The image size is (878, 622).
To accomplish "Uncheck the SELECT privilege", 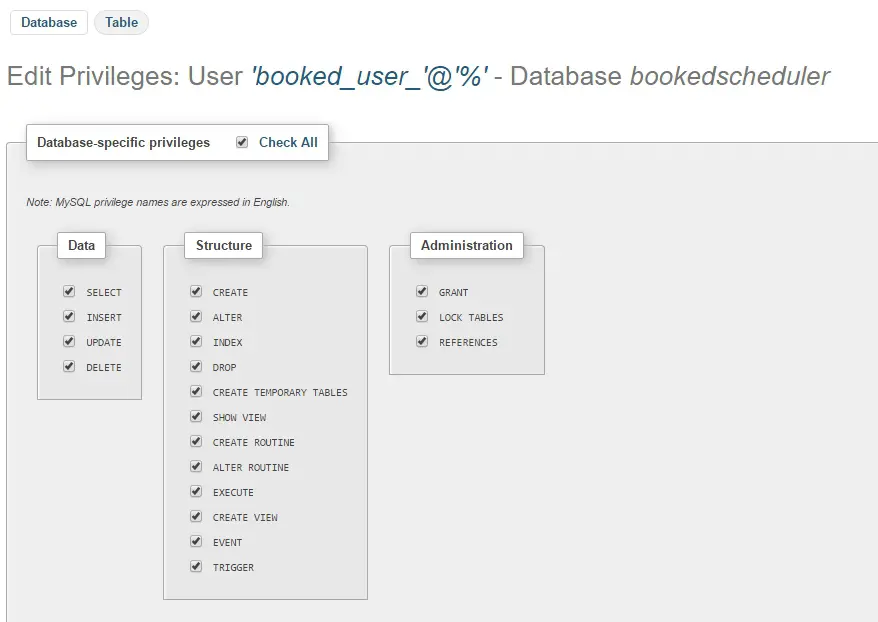I will coord(69,291).
